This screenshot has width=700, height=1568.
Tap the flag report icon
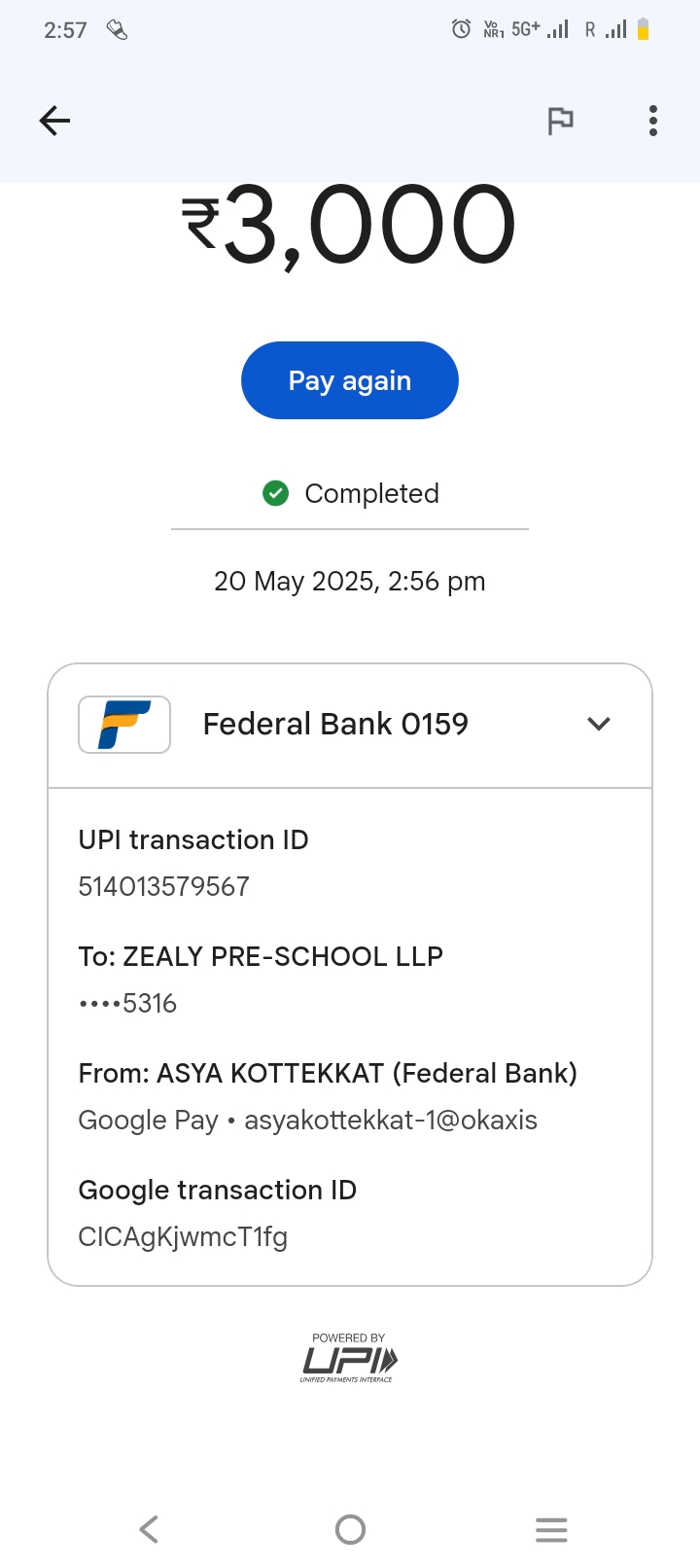coord(560,121)
